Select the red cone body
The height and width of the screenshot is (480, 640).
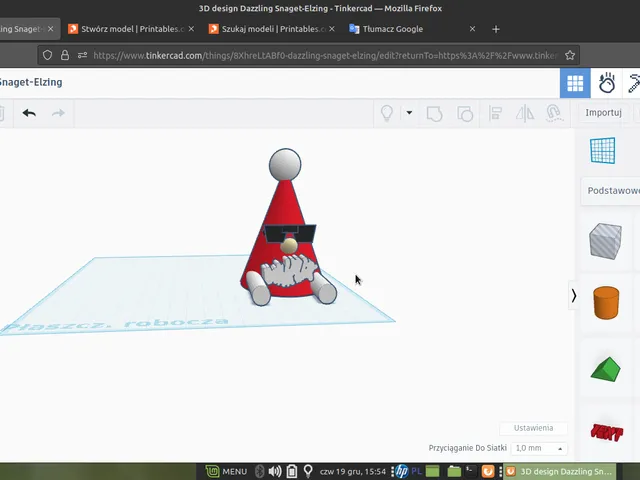pos(282,206)
